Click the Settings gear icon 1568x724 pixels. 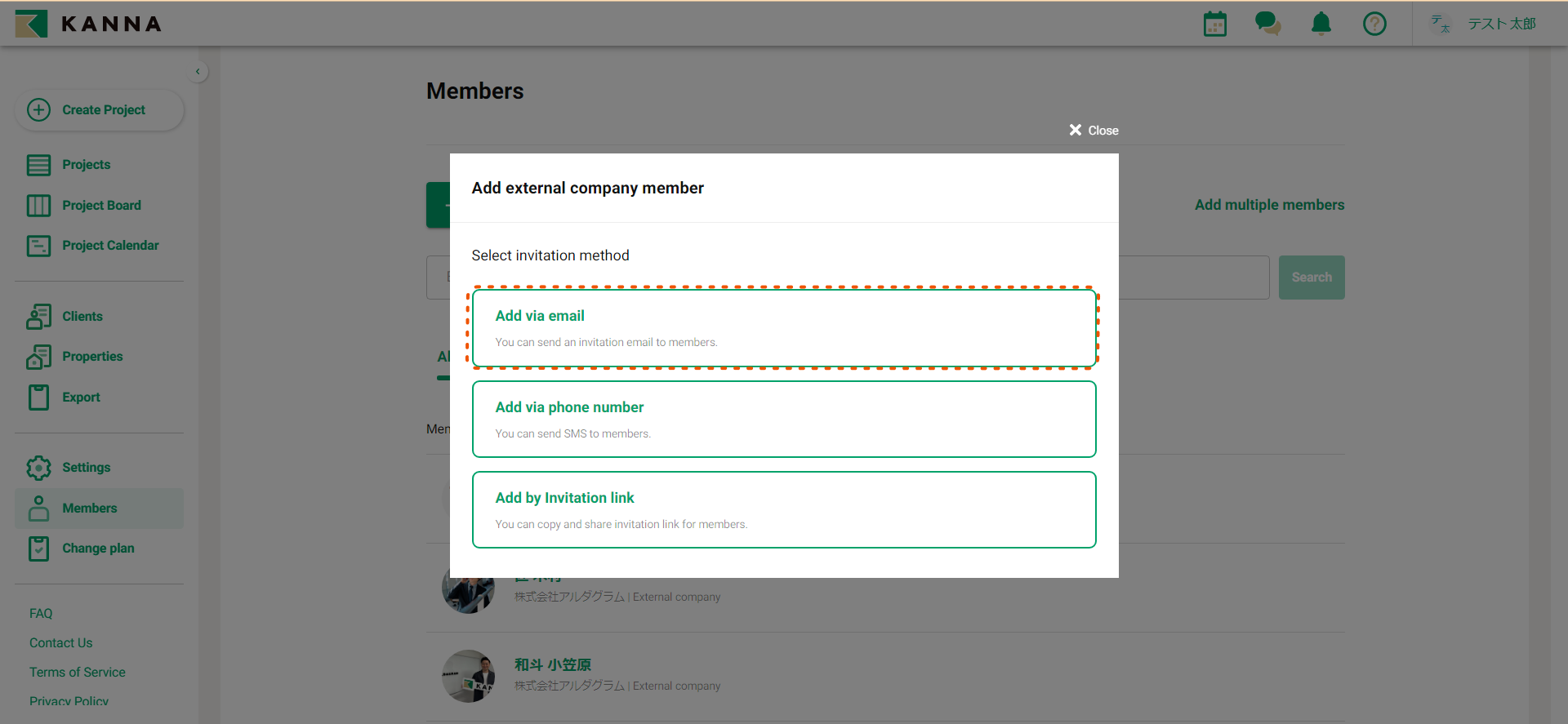coord(38,468)
